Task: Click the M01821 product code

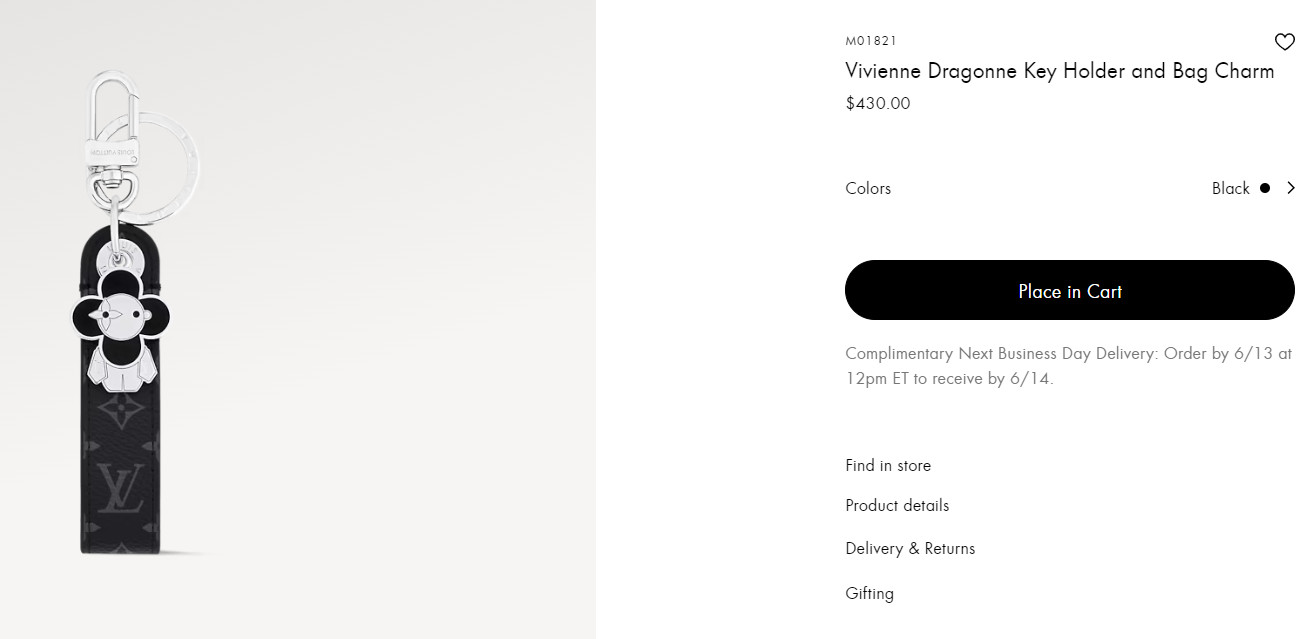Action: click(870, 41)
